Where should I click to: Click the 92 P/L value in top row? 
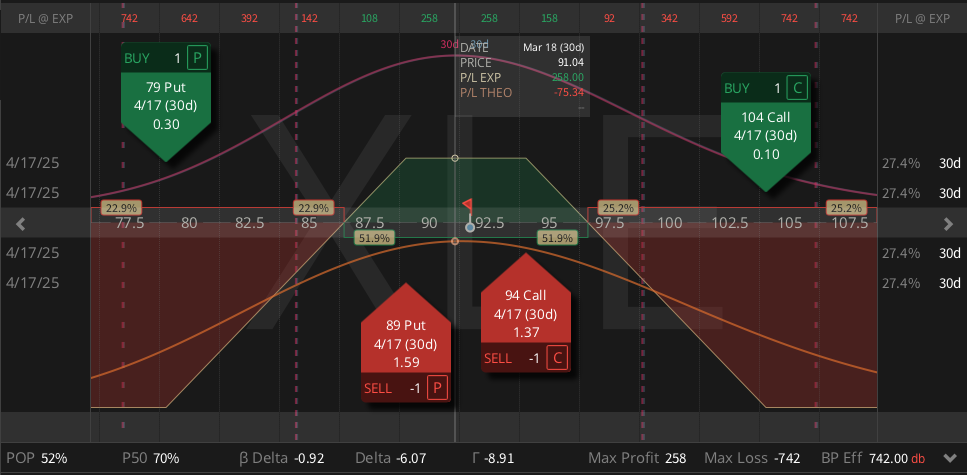609,19
